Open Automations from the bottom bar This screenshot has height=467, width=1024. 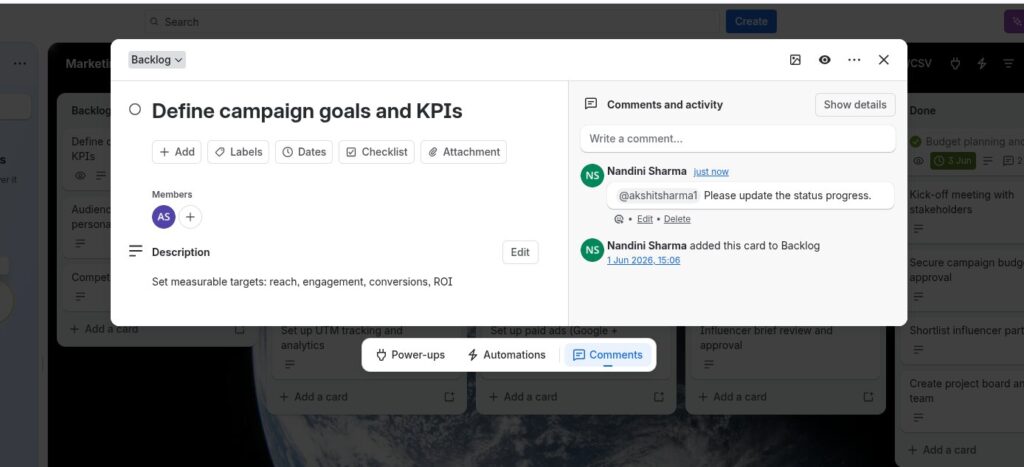click(507, 355)
